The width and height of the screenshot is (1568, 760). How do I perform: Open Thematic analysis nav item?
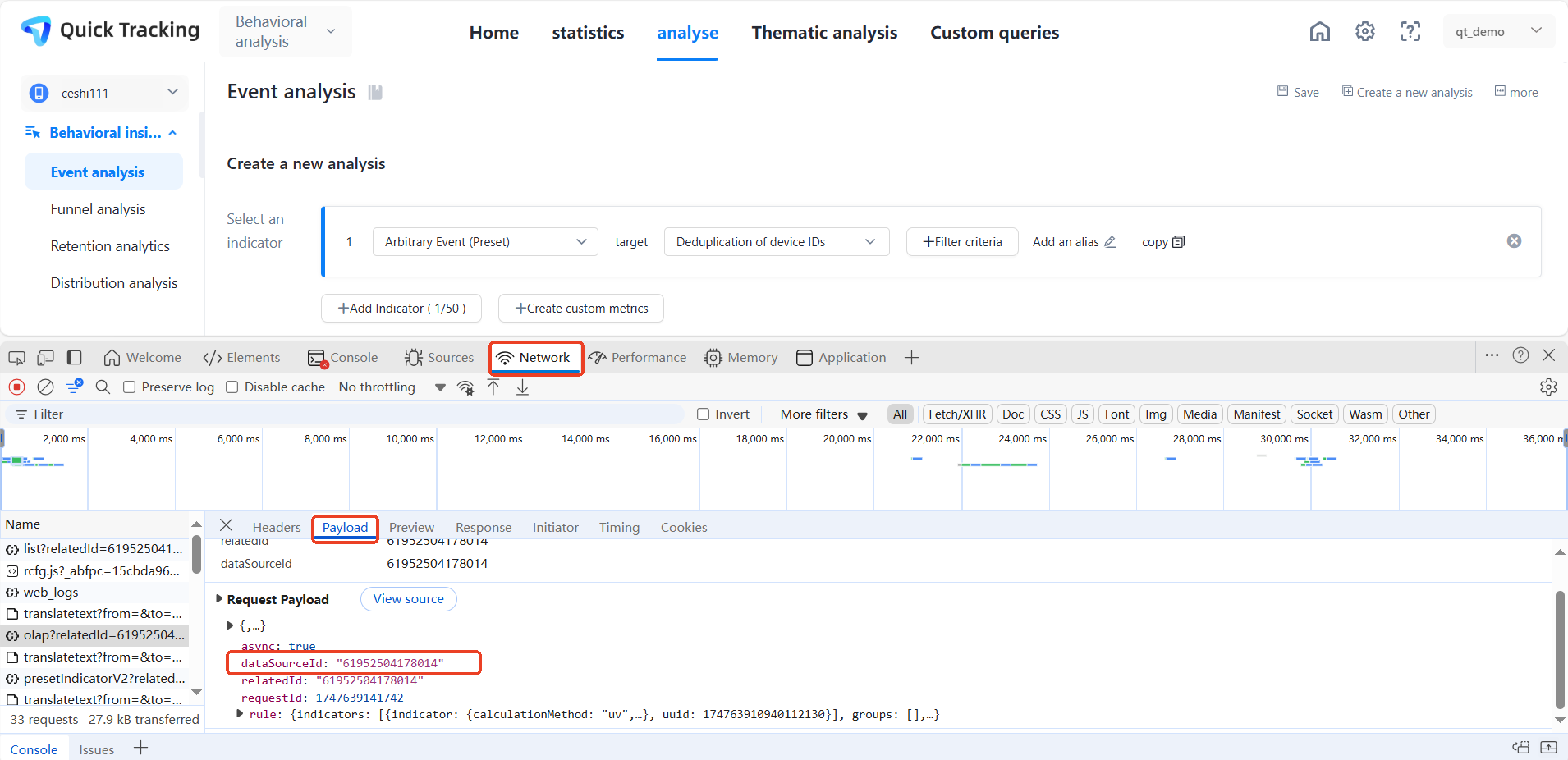pyautogui.click(x=824, y=33)
